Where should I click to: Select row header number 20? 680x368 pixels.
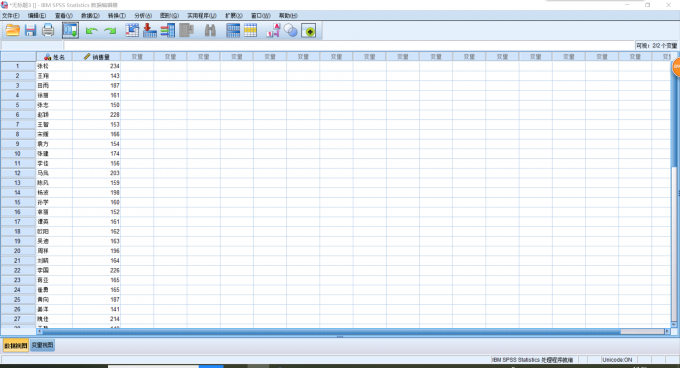pos(18,251)
